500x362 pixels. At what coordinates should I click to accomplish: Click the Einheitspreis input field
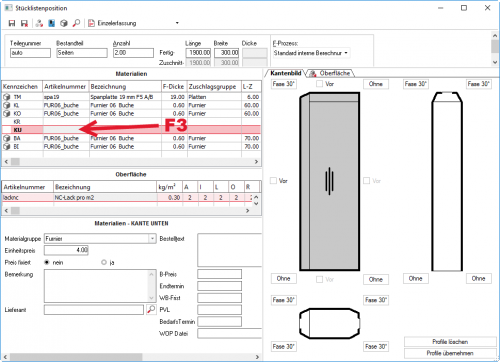[x=66, y=250]
